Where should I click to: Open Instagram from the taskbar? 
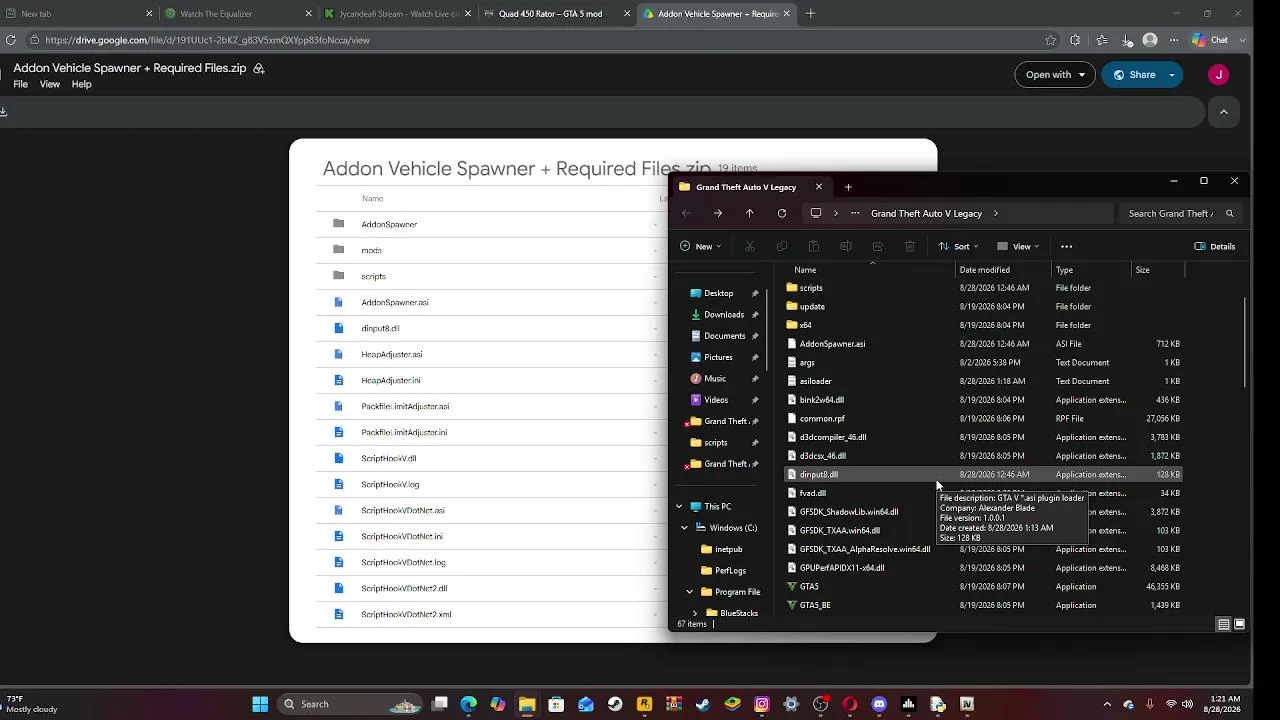click(x=762, y=704)
